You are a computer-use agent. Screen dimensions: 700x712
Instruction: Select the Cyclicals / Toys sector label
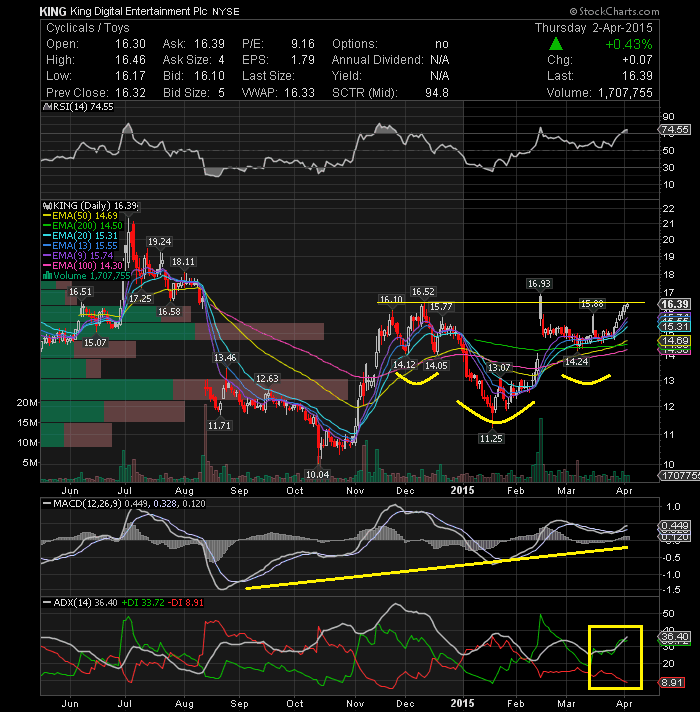coord(88,28)
